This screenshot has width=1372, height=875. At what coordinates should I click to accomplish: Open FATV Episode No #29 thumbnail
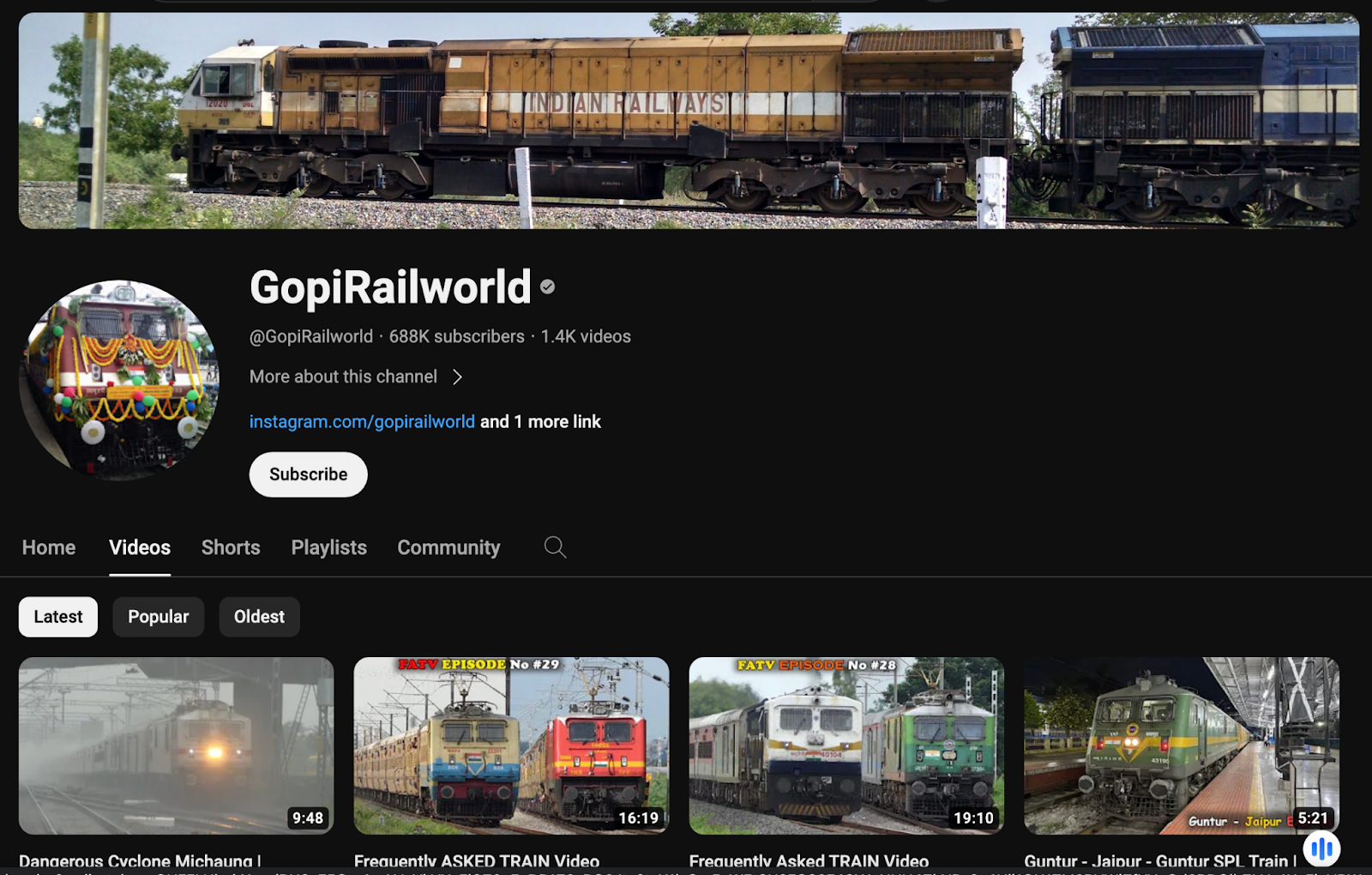point(512,745)
